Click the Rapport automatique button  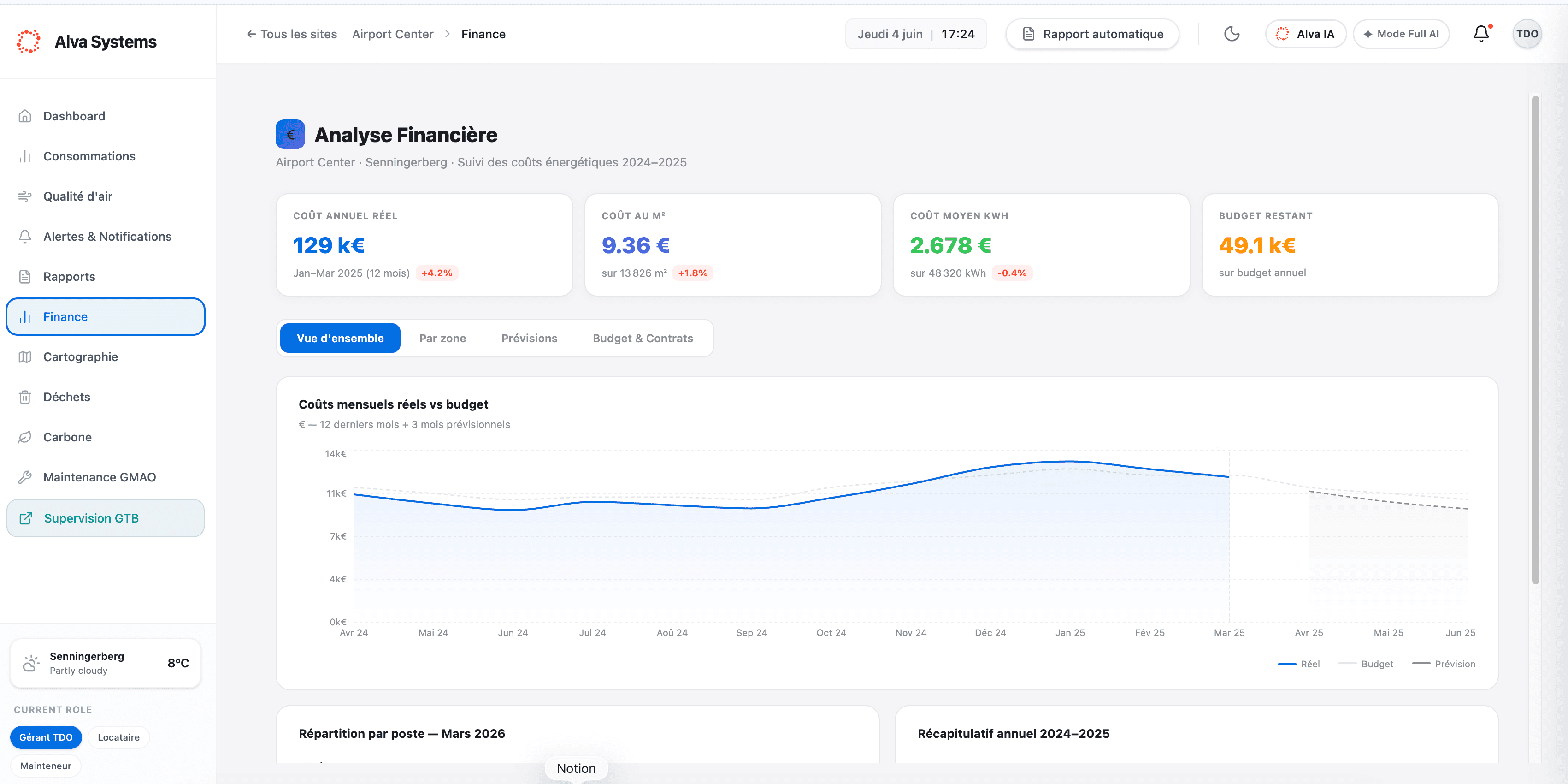(1093, 34)
